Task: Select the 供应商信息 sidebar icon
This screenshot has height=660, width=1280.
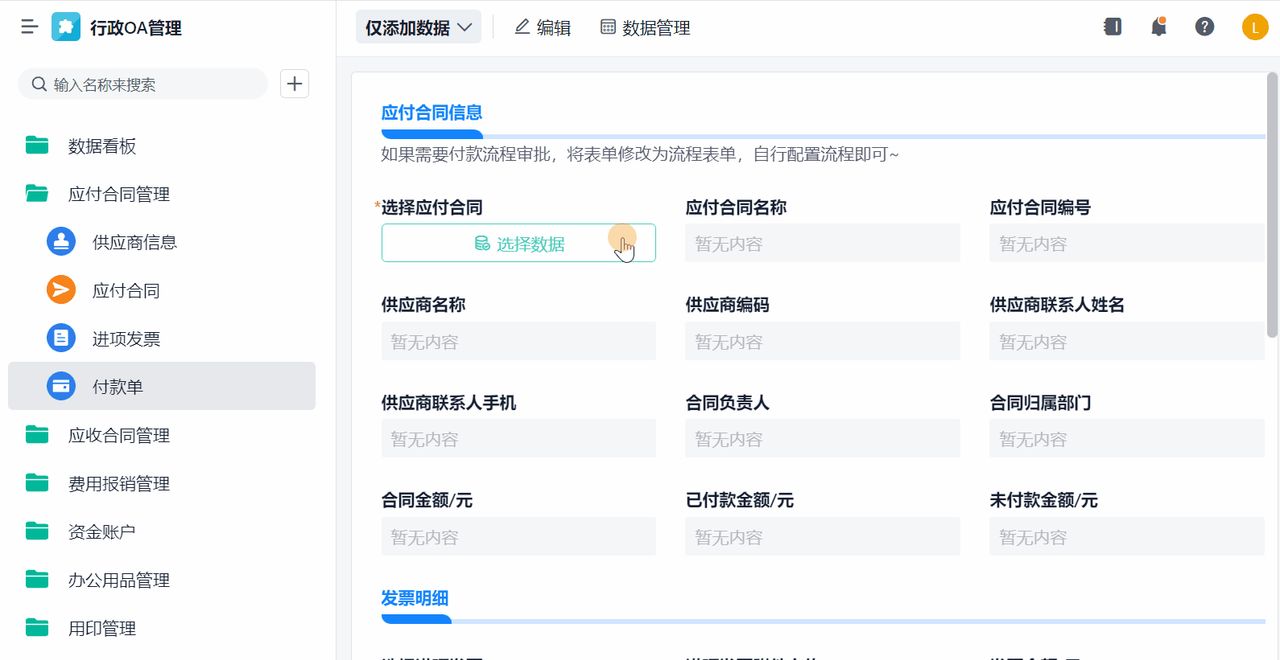Action: (59, 241)
